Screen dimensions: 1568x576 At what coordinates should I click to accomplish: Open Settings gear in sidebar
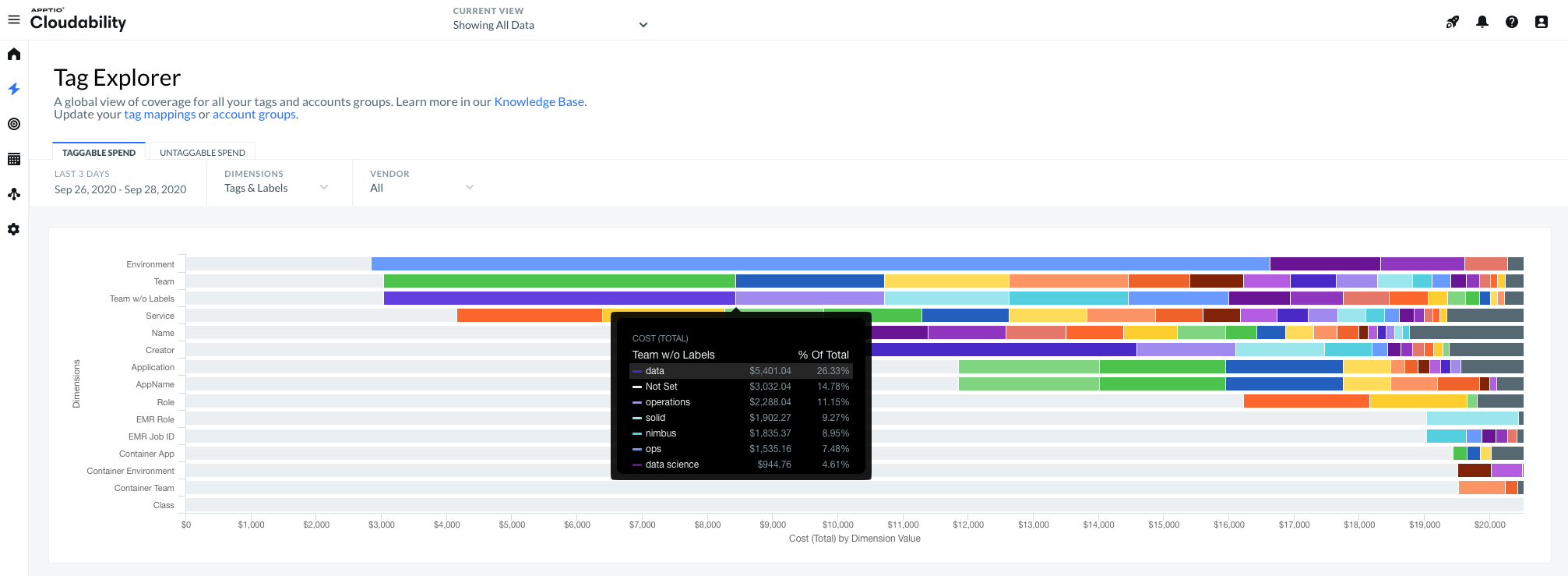click(14, 229)
